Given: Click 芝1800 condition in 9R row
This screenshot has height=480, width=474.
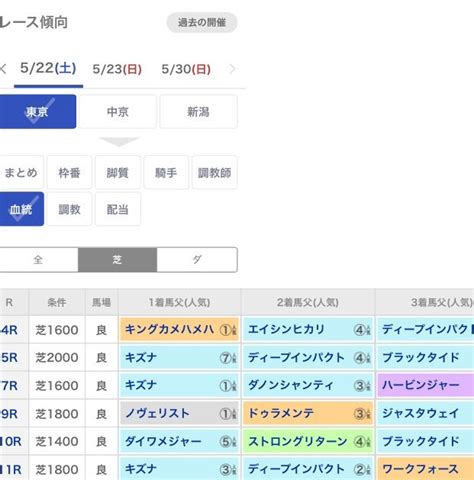Looking at the screenshot, I should tap(57, 414).
